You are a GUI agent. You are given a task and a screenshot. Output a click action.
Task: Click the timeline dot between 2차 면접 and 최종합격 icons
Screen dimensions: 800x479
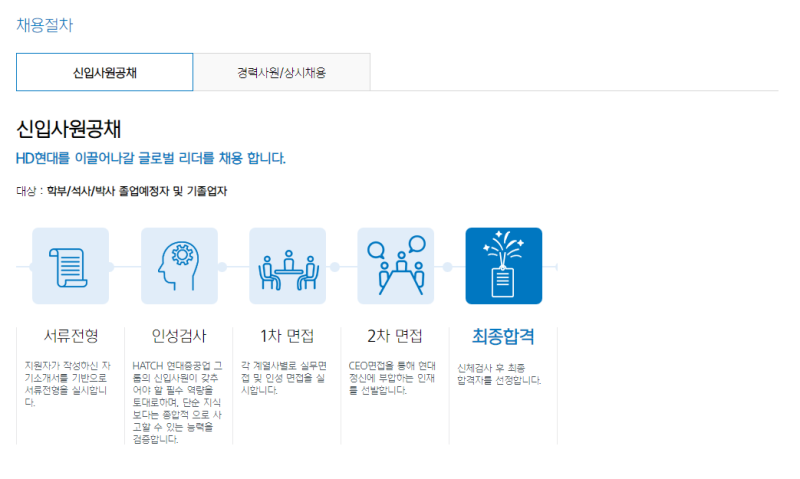447,267
